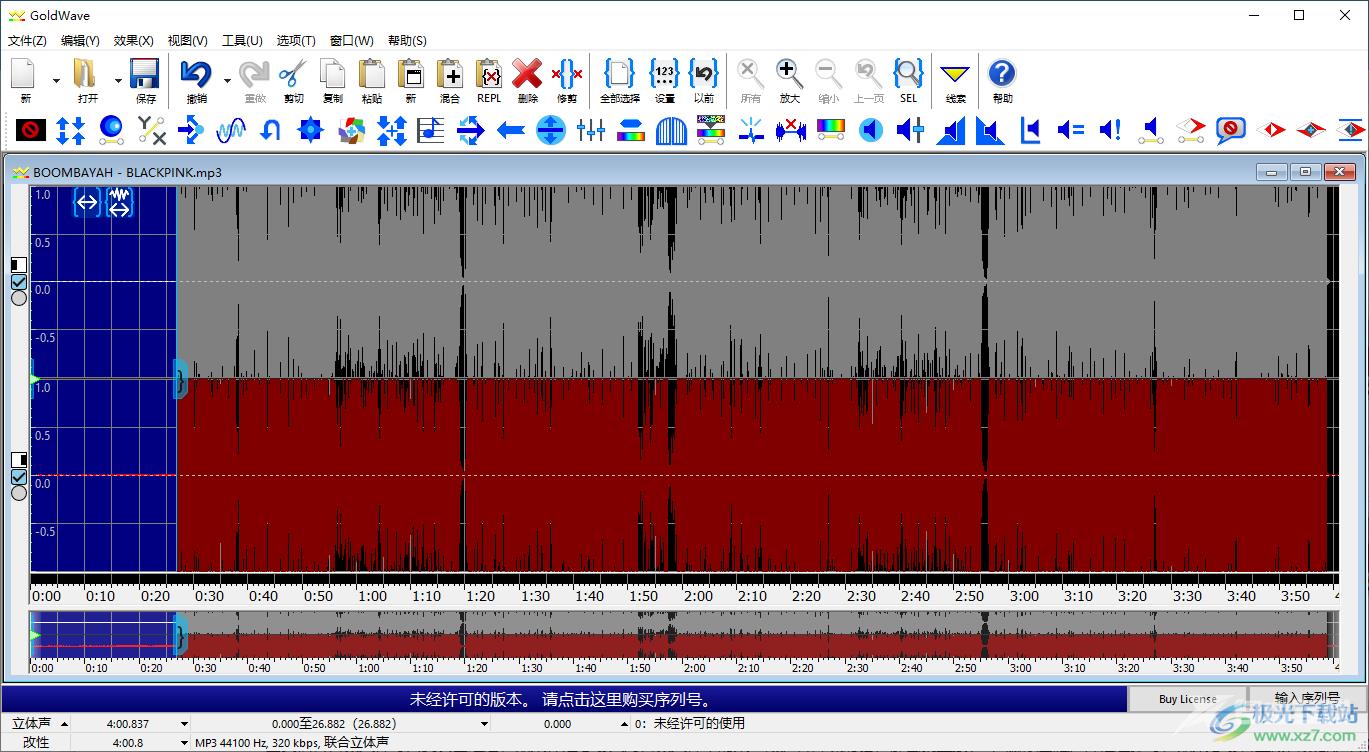The image size is (1369, 752).
Task: Select the right channel circle radio button
Action: (19, 492)
